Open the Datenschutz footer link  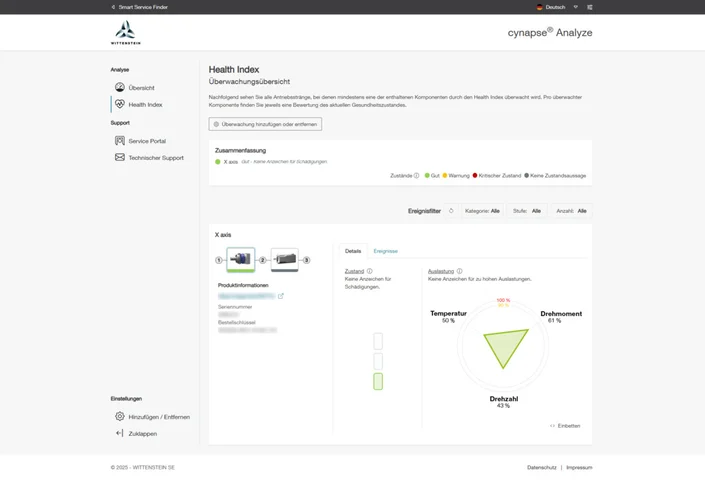541,467
